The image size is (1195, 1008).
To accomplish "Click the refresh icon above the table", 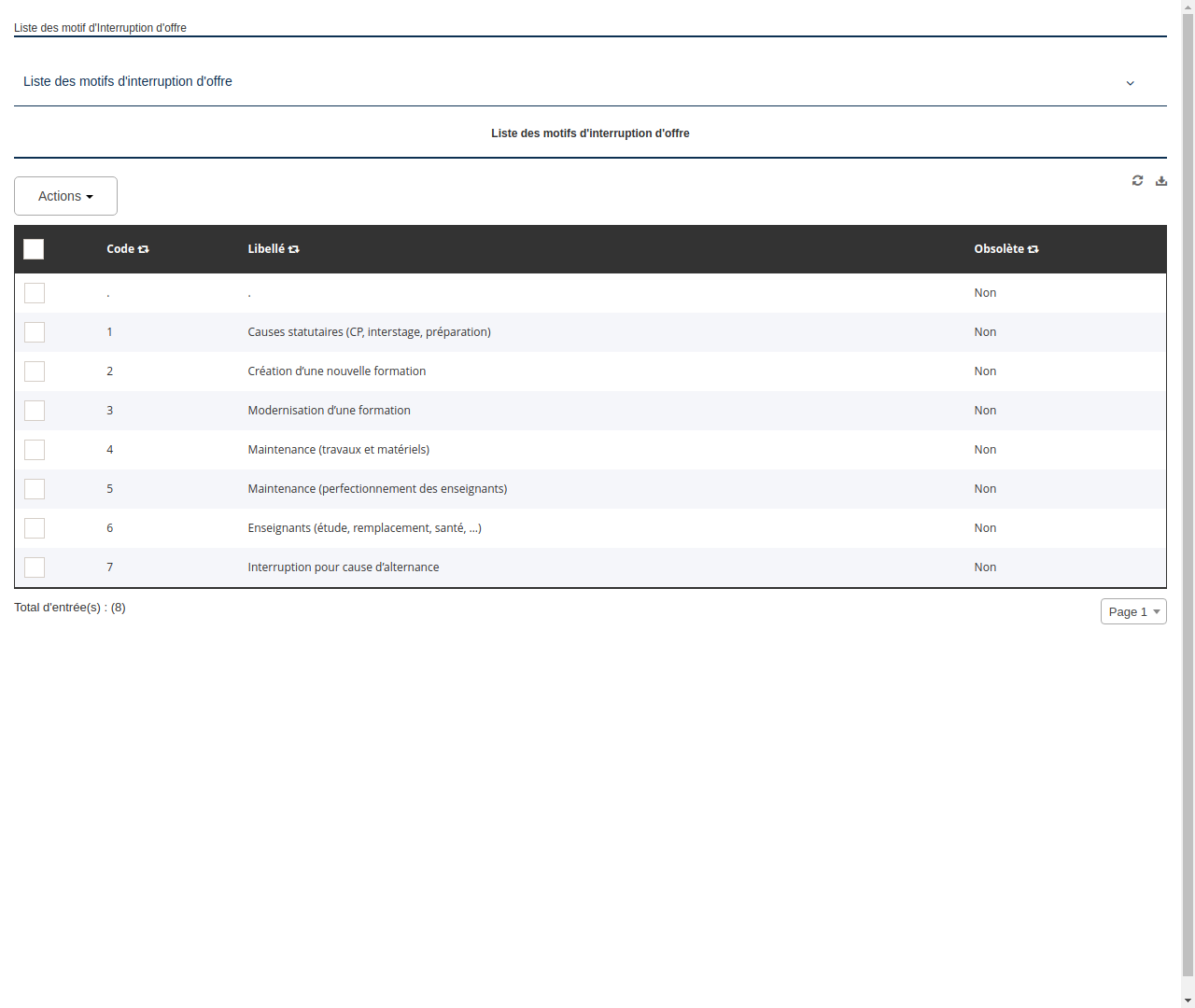I will (x=1137, y=180).
